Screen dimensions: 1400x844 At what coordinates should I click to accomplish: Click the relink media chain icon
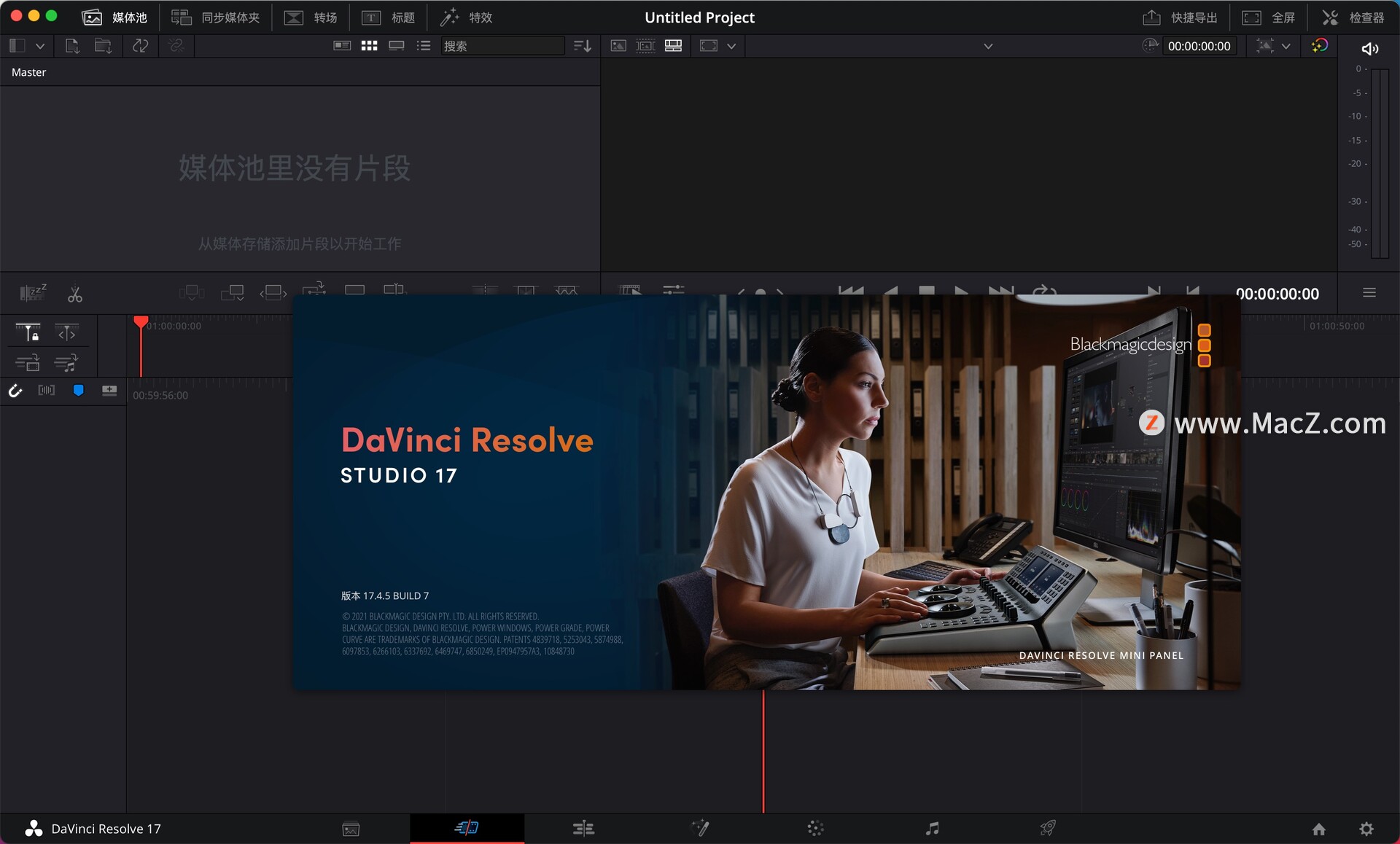click(x=176, y=45)
